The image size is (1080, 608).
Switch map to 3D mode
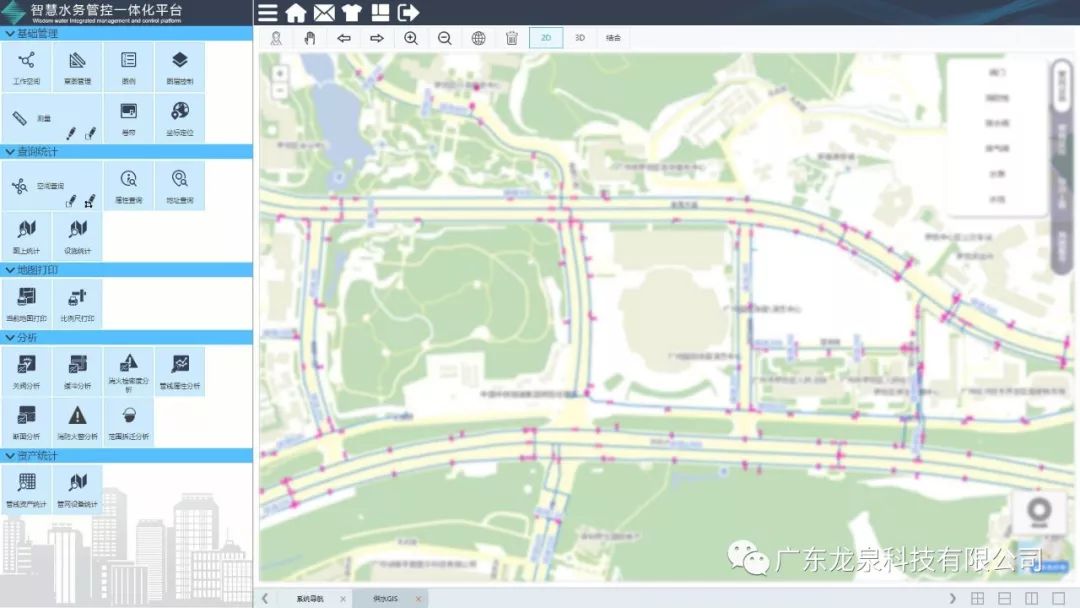coord(579,38)
